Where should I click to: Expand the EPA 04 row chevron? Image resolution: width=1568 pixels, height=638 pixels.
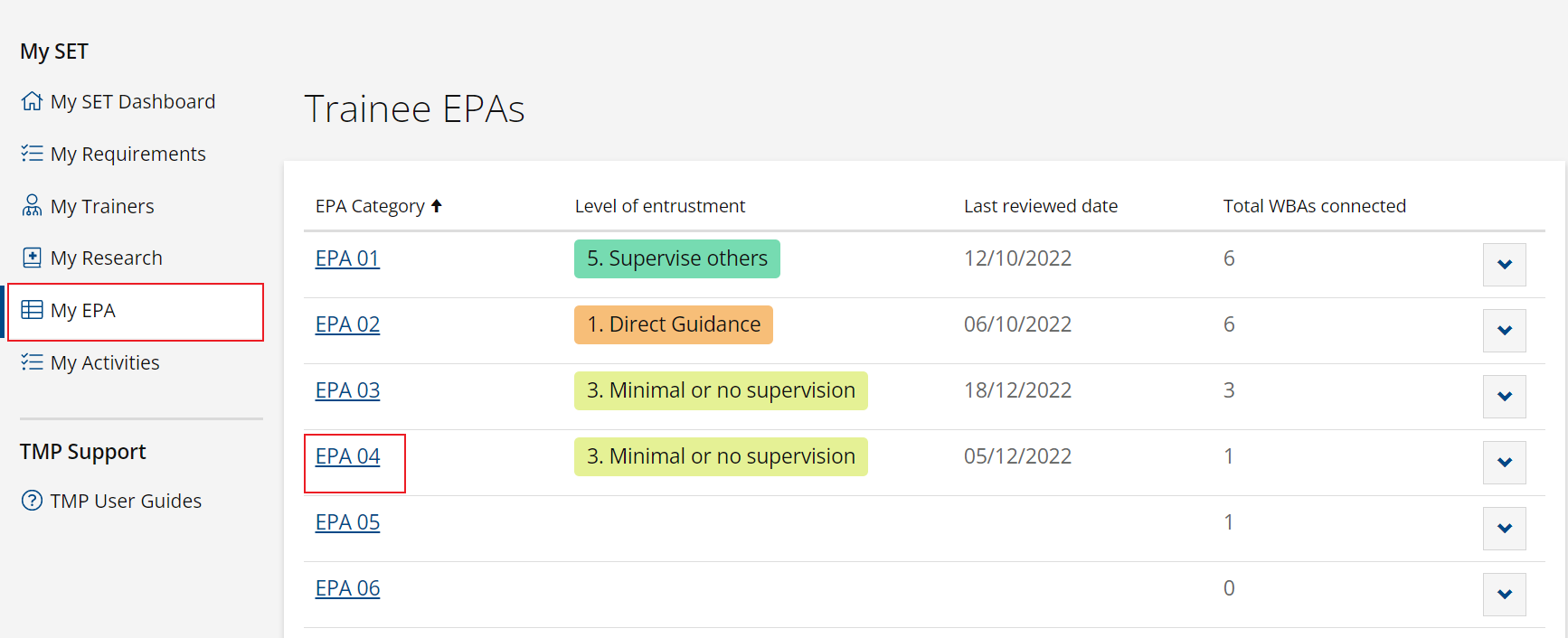pyautogui.click(x=1505, y=463)
